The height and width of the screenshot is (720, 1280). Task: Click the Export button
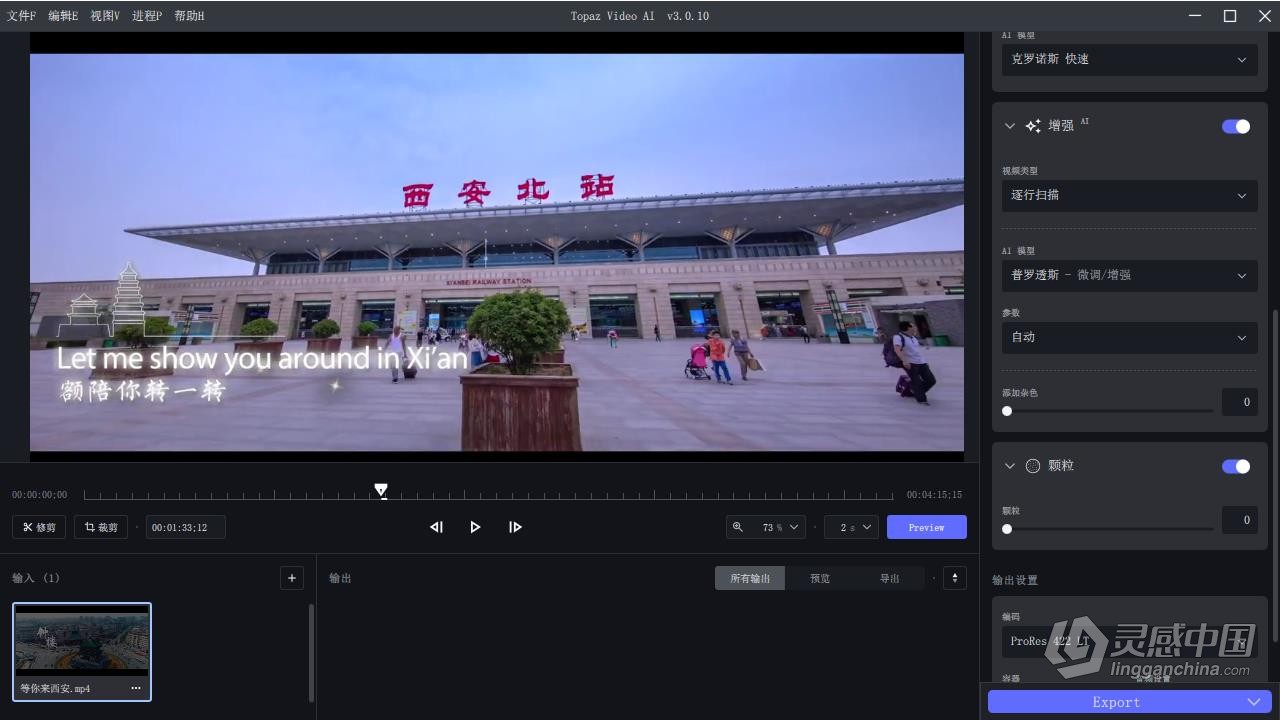(x=1115, y=701)
